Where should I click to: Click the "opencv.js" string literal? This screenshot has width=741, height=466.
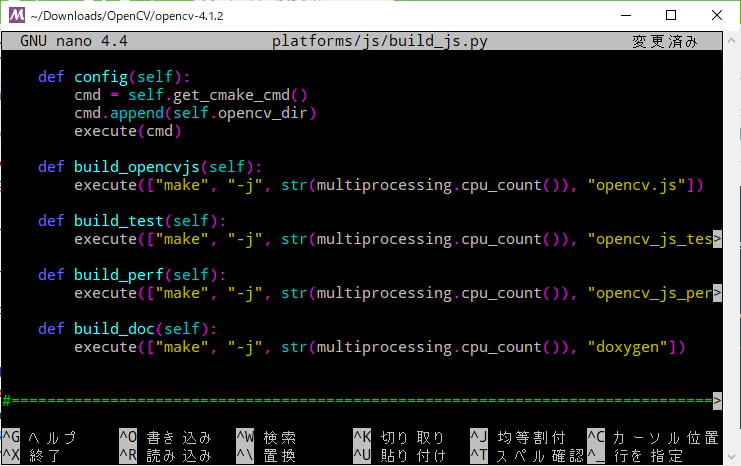click(636, 185)
